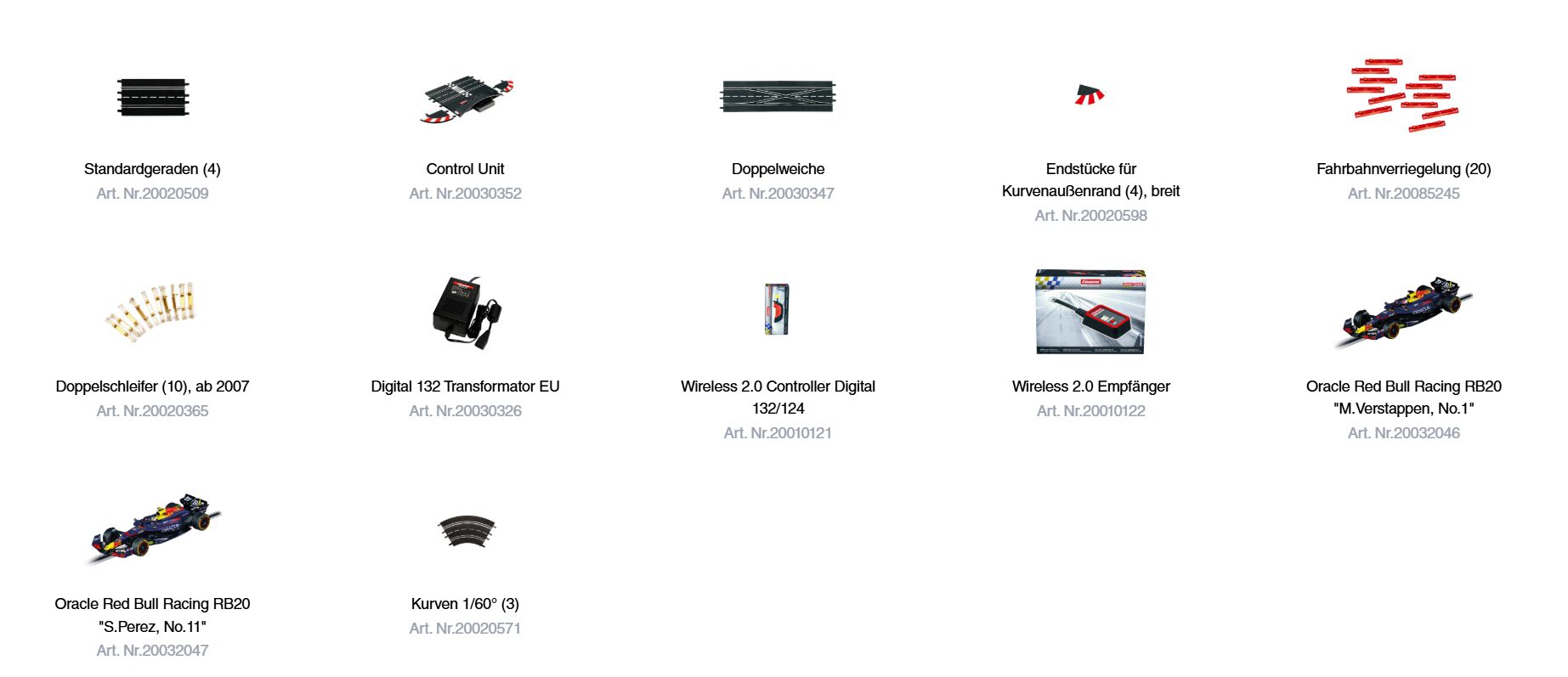The height and width of the screenshot is (677, 1568).
Task: Follow the Wireless 2.0 Empfänger link
Action: click(x=1090, y=386)
